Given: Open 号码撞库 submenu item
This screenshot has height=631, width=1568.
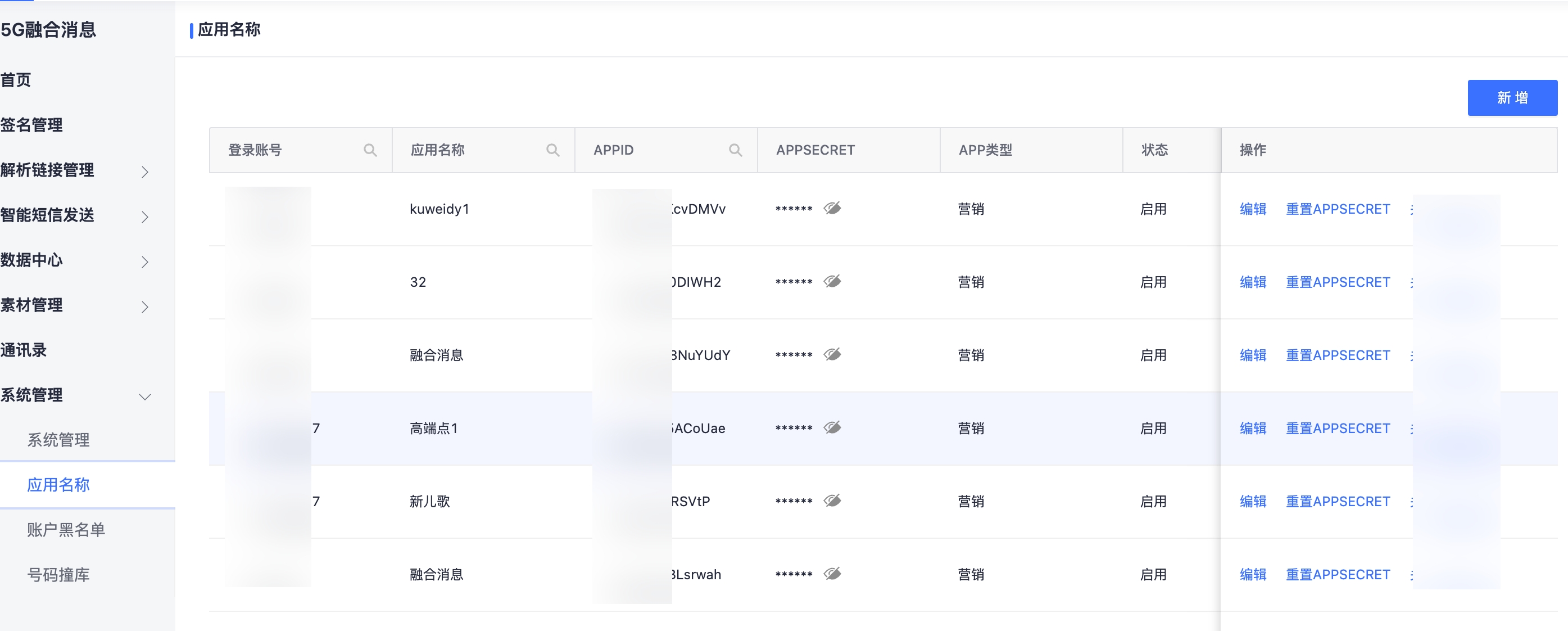Looking at the screenshot, I should pos(58,574).
